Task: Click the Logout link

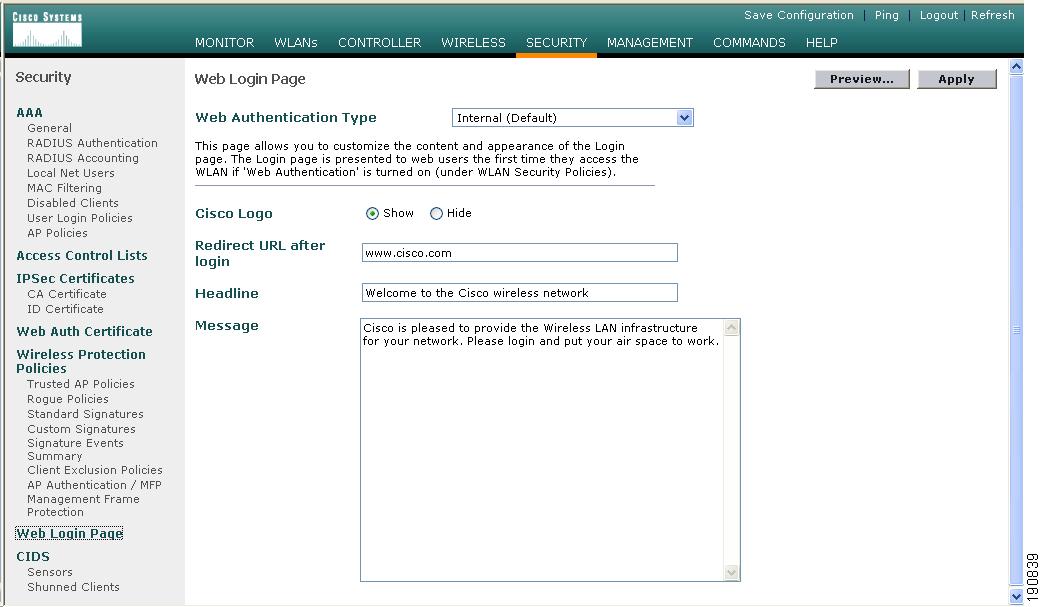Action: point(939,15)
